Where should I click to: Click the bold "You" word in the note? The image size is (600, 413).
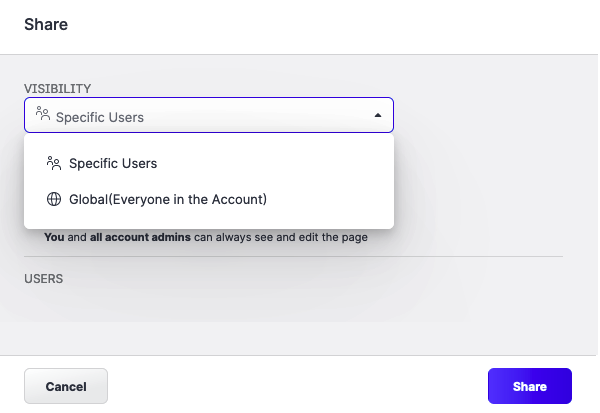54,238
